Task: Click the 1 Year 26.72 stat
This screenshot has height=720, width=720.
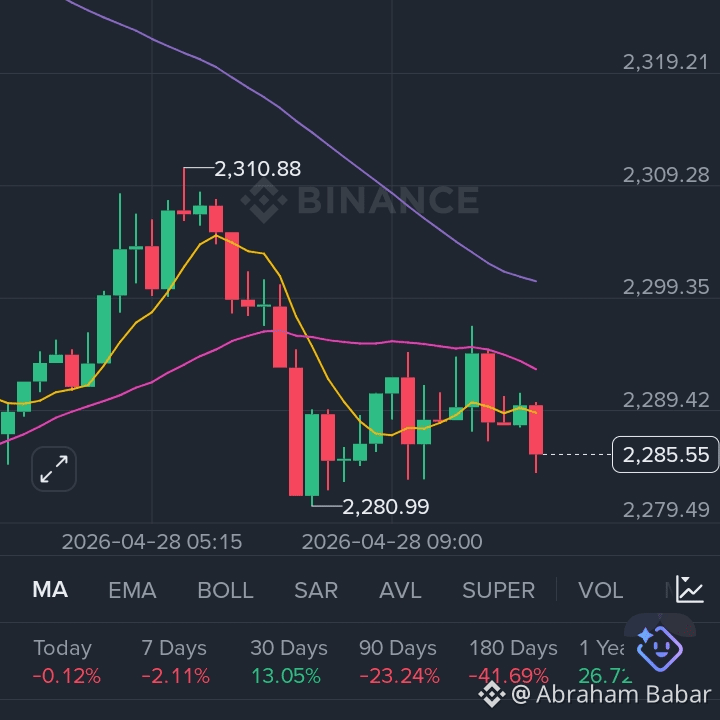Action: [x=604, y=662]
